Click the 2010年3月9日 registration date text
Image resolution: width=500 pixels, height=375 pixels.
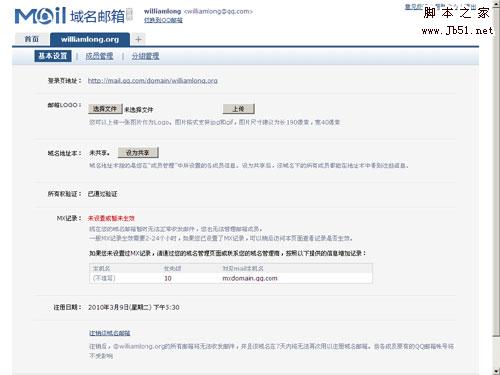pyautogui.click(x=134, y=307)
